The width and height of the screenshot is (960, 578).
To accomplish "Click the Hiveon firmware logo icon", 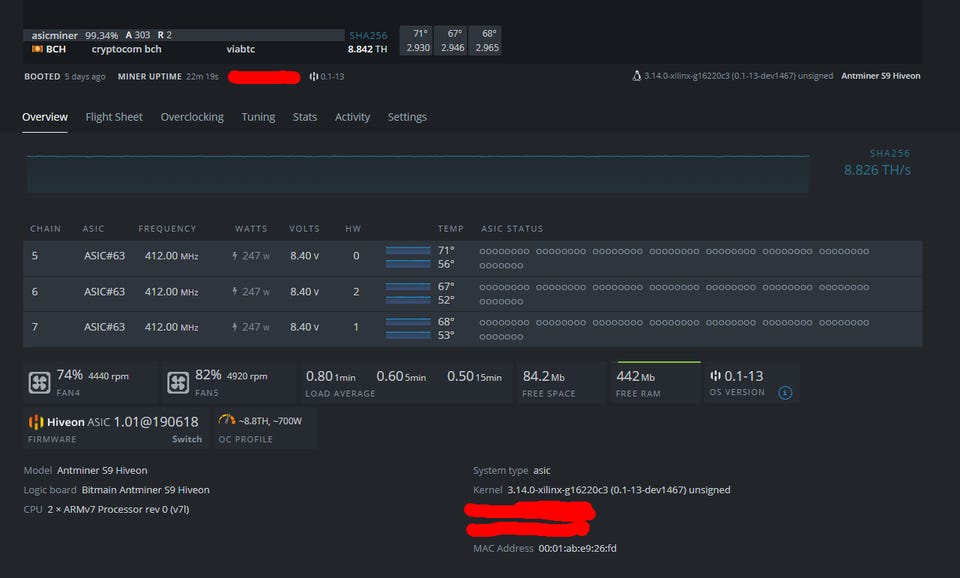I will coord(36,422).
